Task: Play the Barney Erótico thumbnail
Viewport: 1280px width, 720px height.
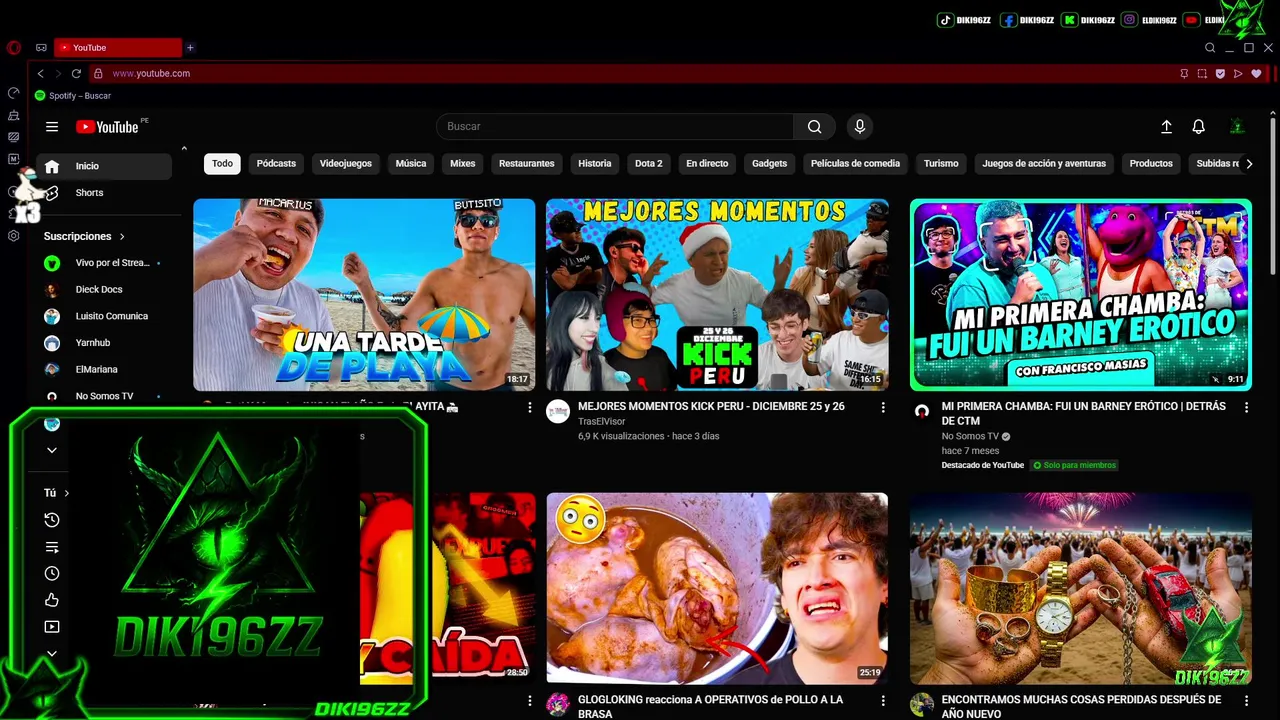Action: coord(1081,294)
